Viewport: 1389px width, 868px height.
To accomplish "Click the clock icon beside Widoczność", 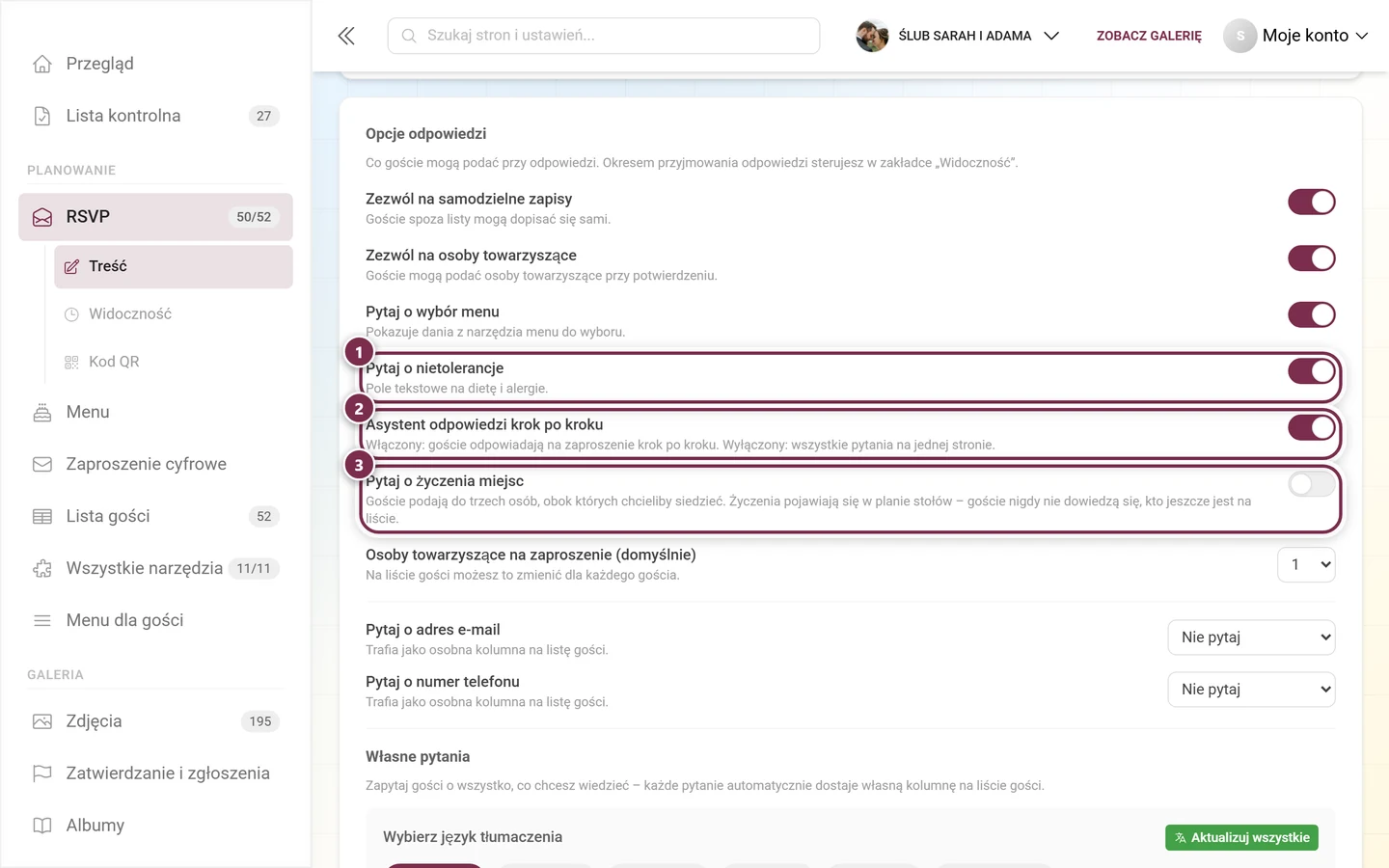I will [x=71, y=314].
